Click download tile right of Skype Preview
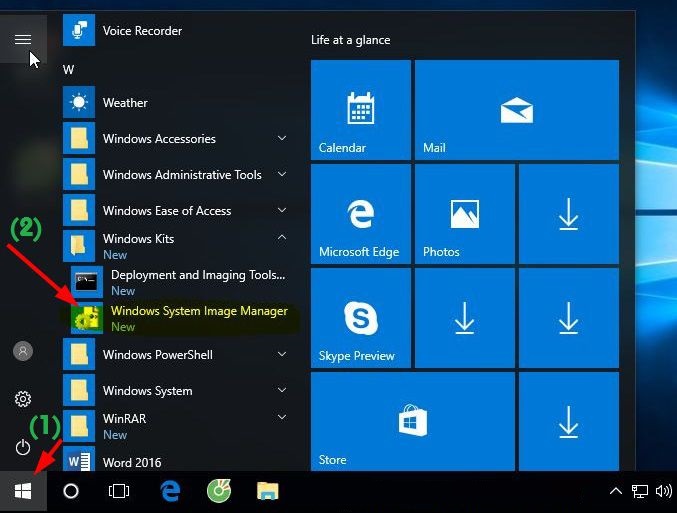Image resolution: width=677 pixels, height=513 pixels. click(465, 318)
